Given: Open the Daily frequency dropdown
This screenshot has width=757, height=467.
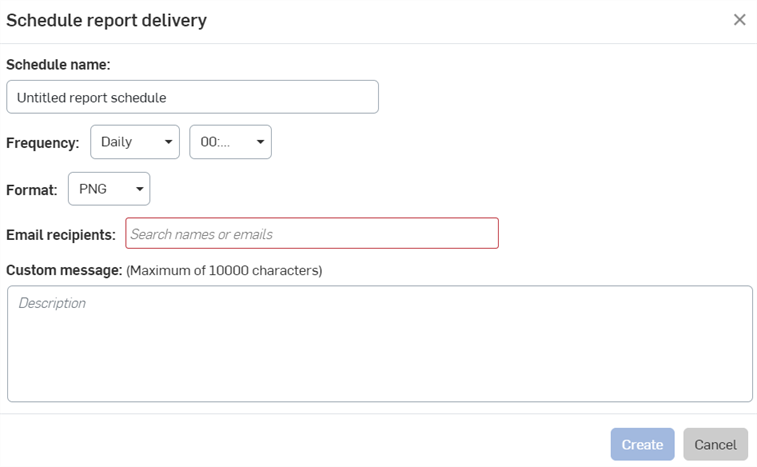Looking at the screenshot, I should [135, 142].
